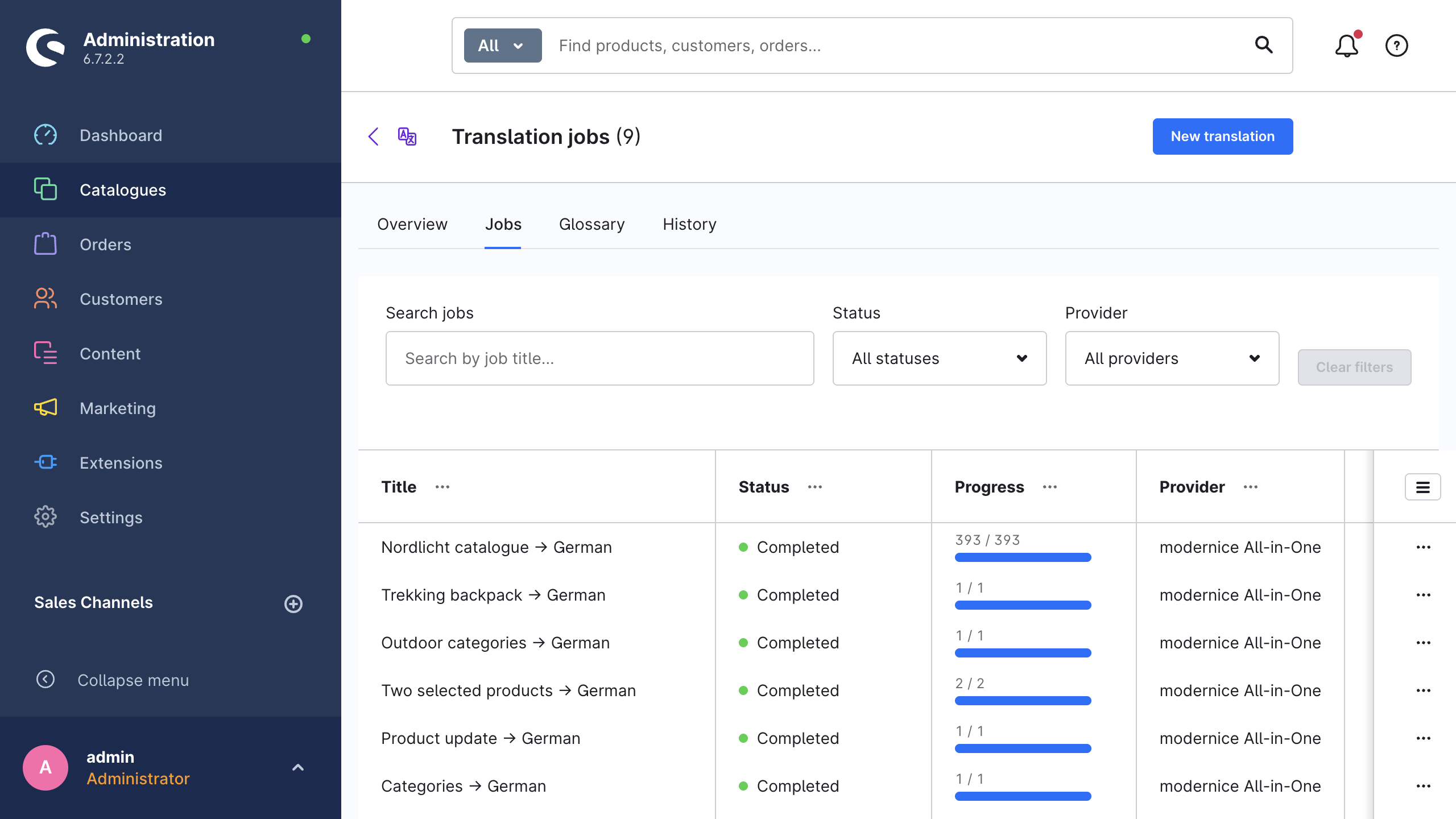This screenshot has height=819, width=1456.
Task: Open the History tab
Action: click(x=689, y=224)
